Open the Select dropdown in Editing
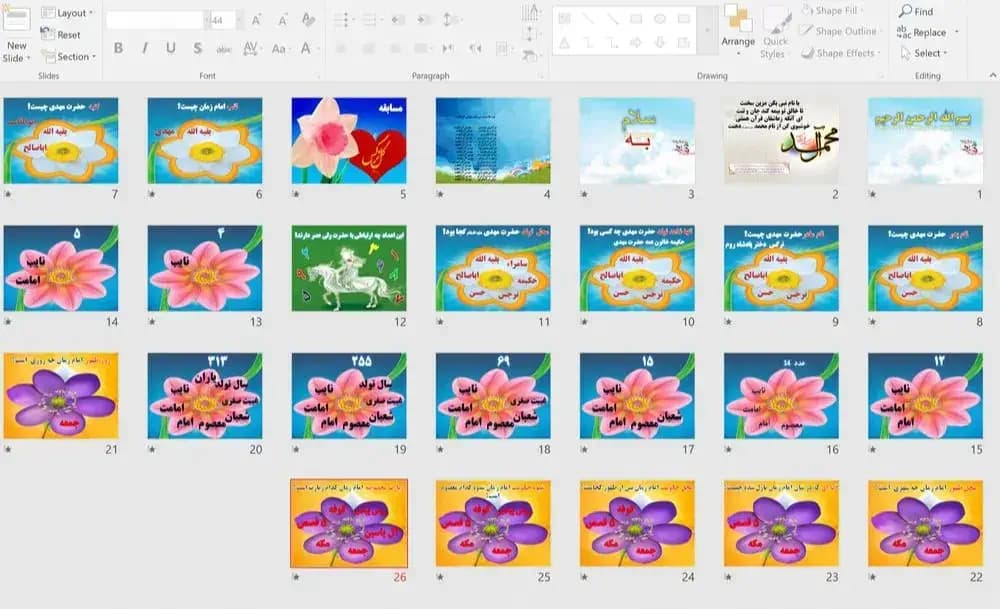Screen dimensions: 1000x609 tap(924, 53)
